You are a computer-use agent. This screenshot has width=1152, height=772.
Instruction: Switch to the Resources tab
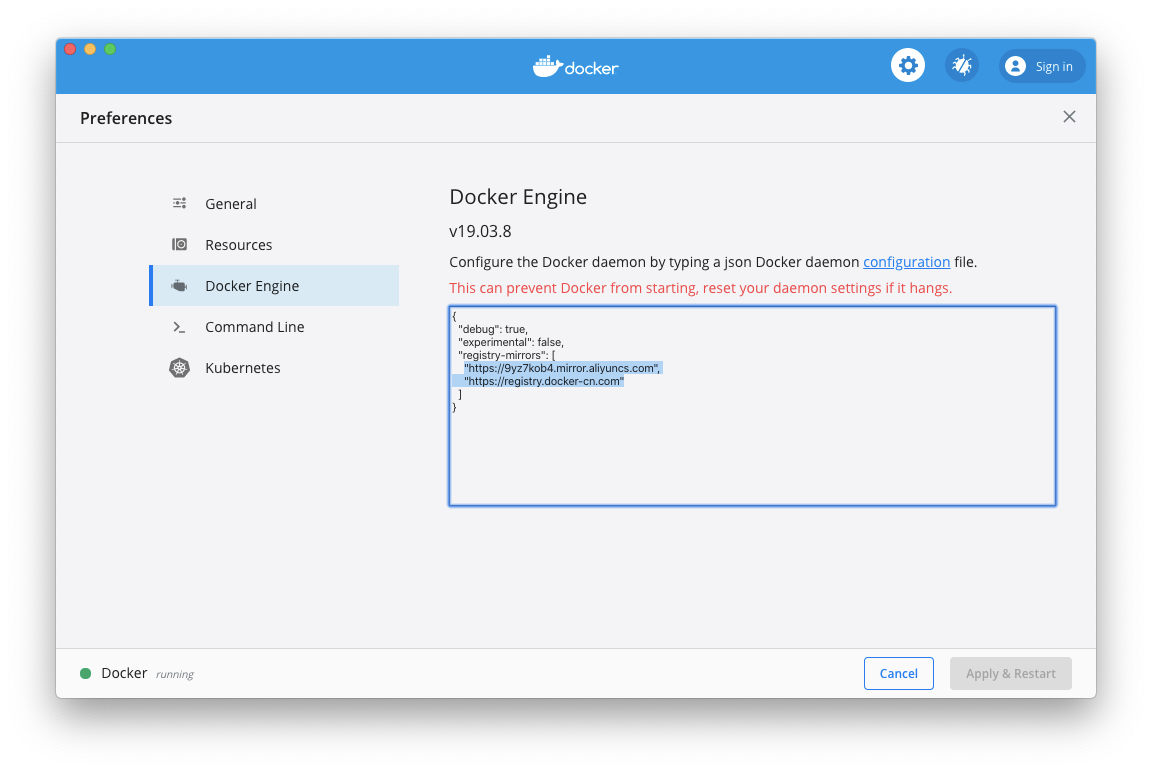coord(274,245)
